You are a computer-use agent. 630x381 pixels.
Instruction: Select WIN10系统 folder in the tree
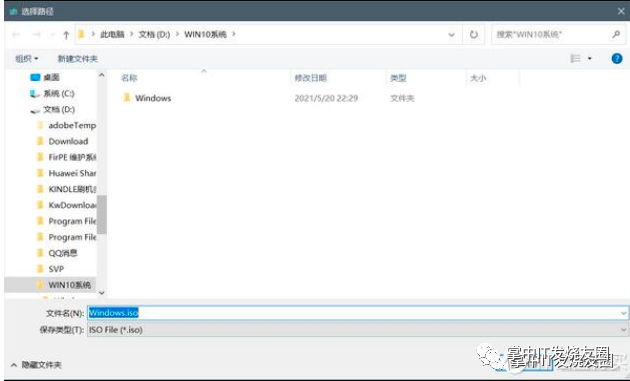pyautogui.click(x=69, y=285)
